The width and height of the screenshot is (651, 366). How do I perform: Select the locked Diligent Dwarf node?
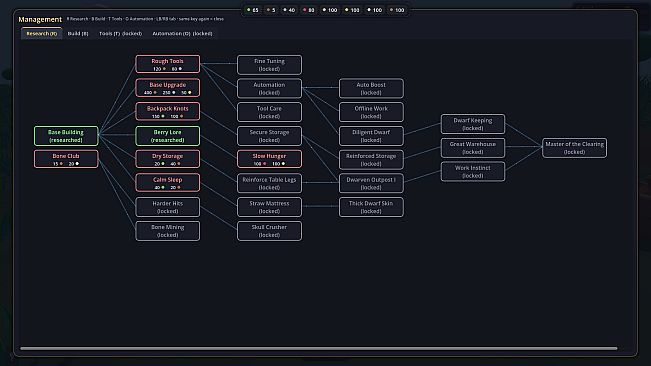pos(371,136)
